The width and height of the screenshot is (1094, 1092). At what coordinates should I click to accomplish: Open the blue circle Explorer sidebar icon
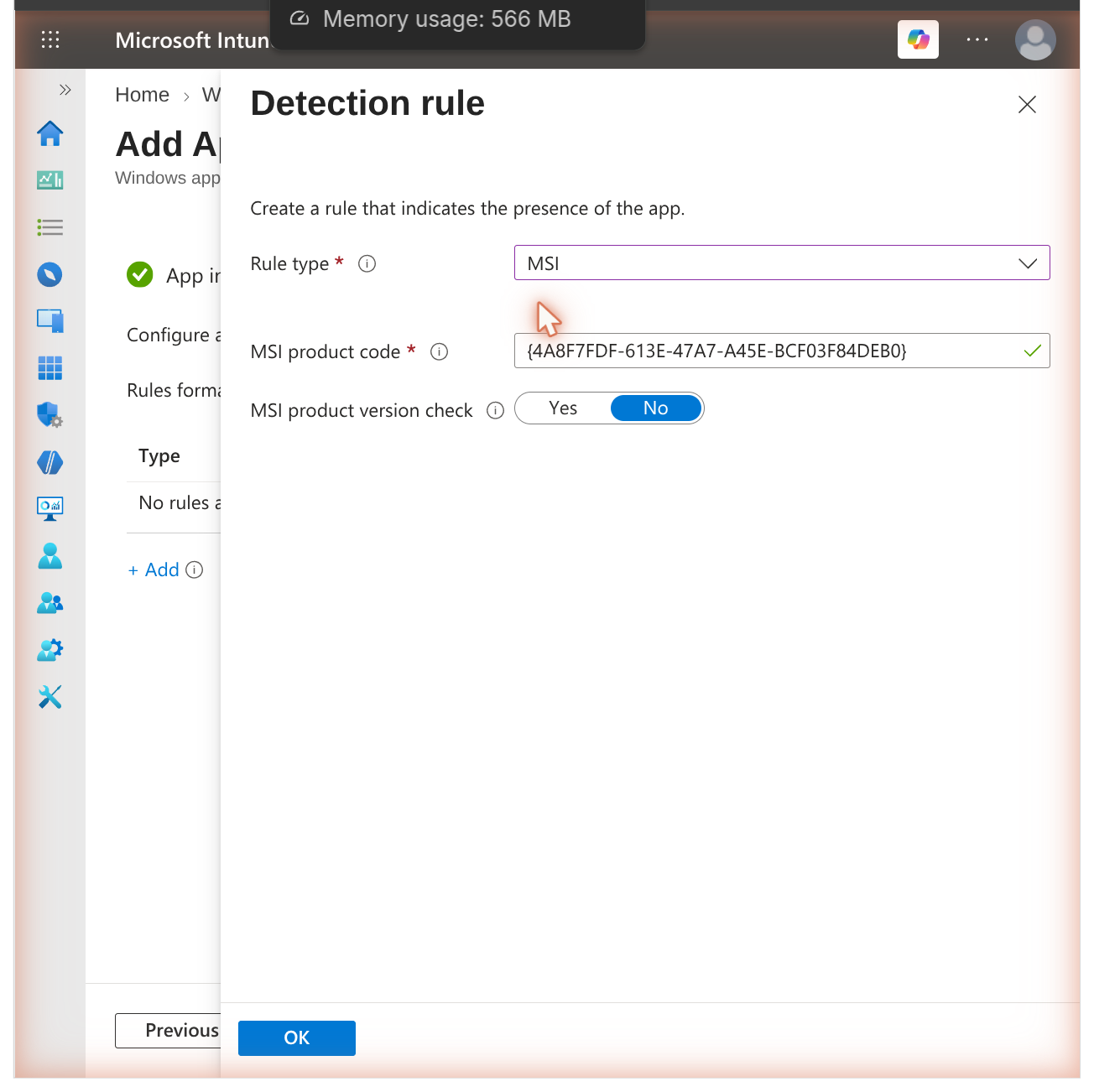(50, 274)
